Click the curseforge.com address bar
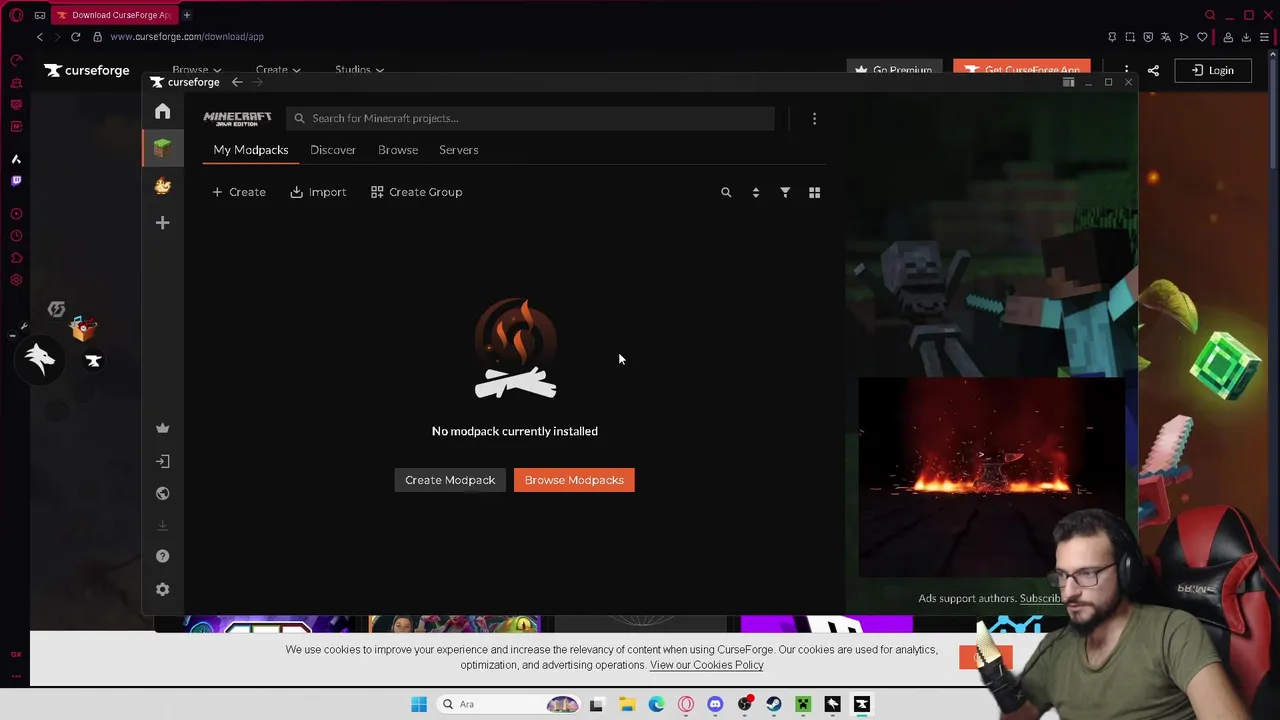The height and width of the screenshot is (720, 1280). tap(187, 37)
